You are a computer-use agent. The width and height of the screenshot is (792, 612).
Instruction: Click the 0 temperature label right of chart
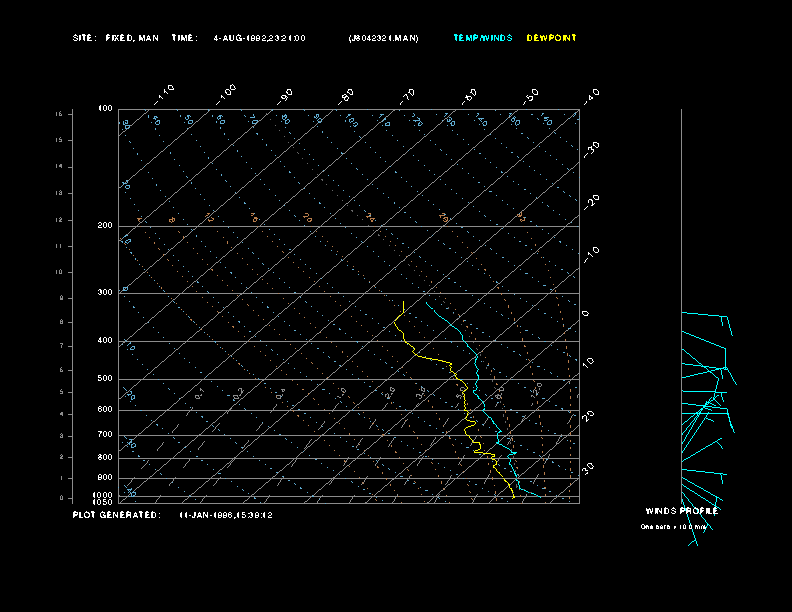point(585,314)
